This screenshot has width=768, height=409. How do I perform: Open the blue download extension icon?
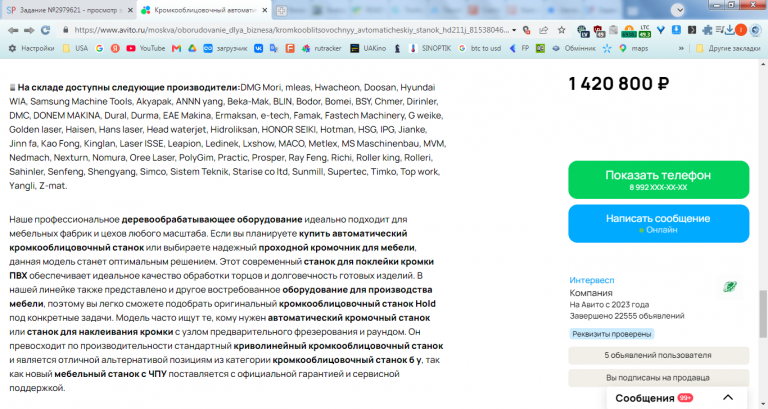coord(676,30)
